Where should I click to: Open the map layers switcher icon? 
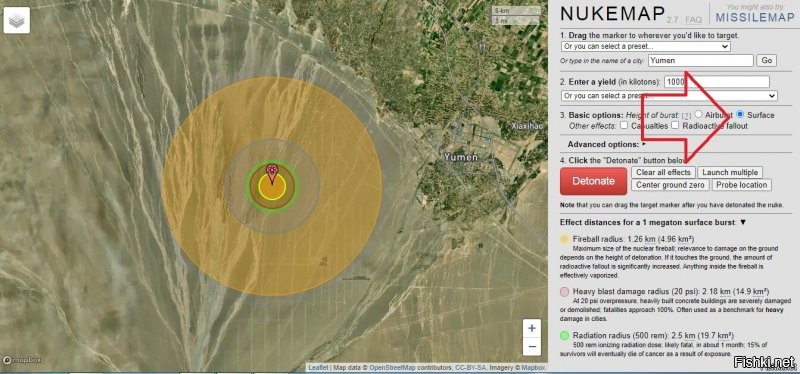(x=17, y=20)
